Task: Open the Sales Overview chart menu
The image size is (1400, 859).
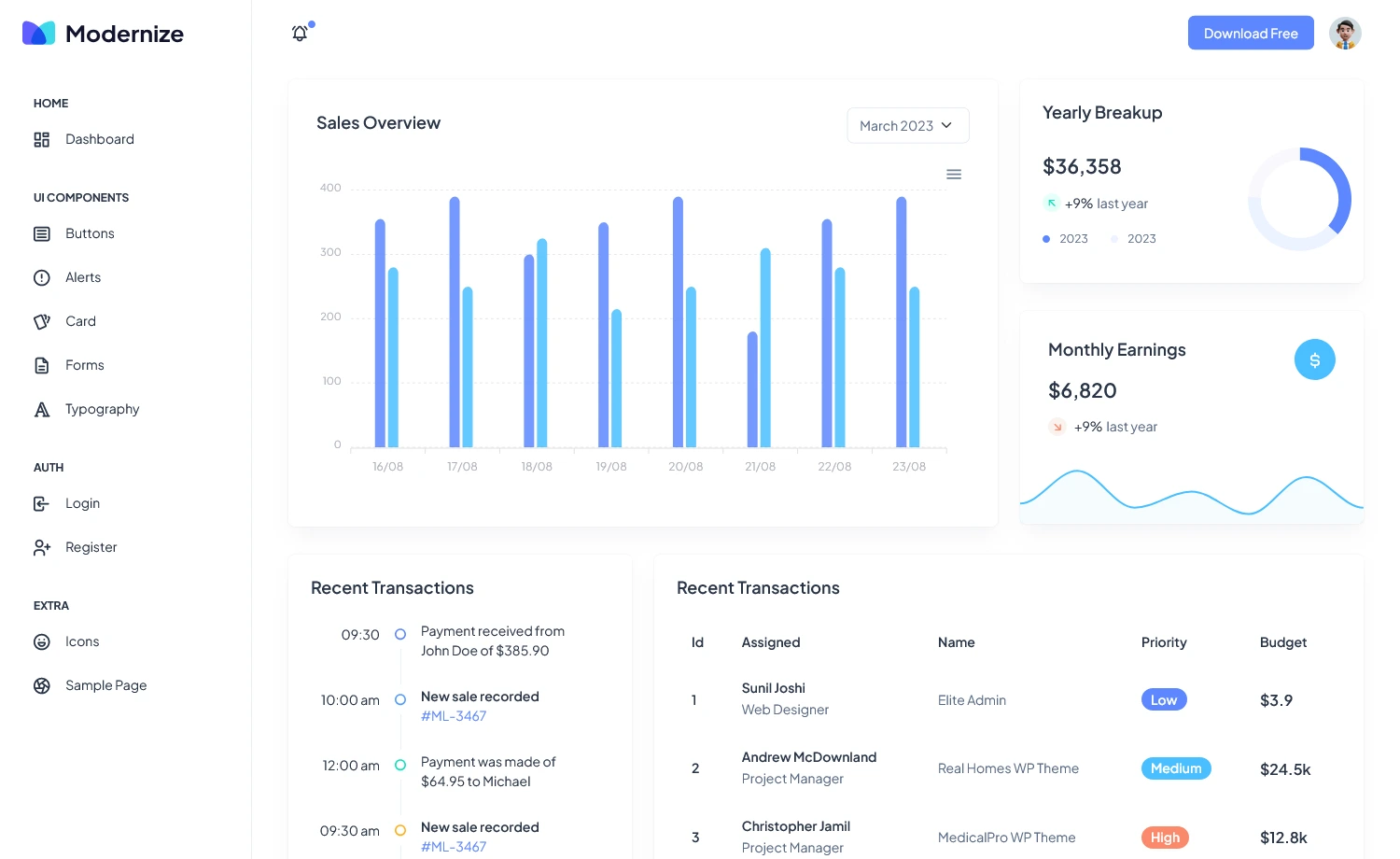Action: 953,174
